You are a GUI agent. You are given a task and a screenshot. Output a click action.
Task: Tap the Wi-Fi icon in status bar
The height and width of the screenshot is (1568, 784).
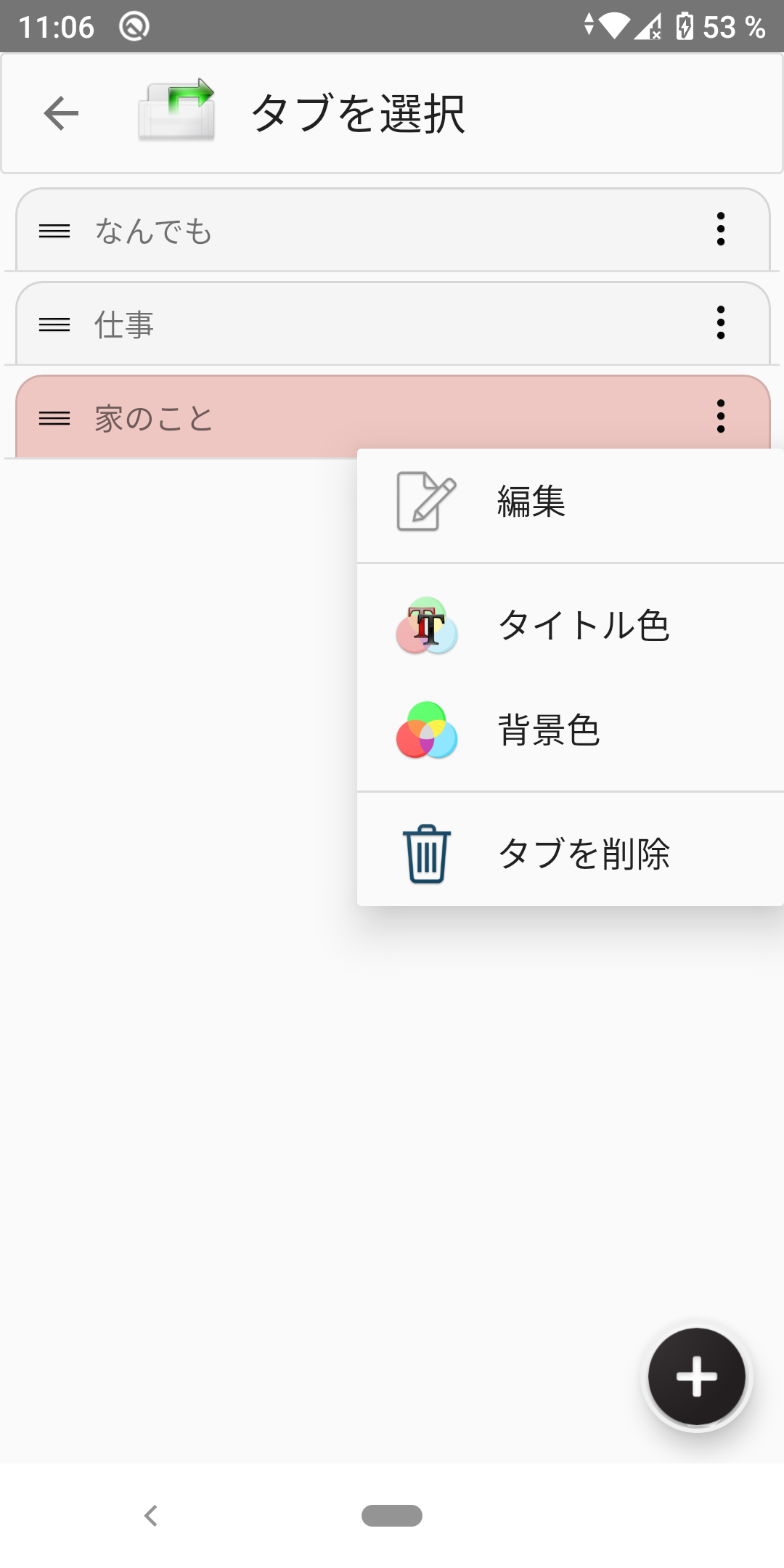click(614, 27)
